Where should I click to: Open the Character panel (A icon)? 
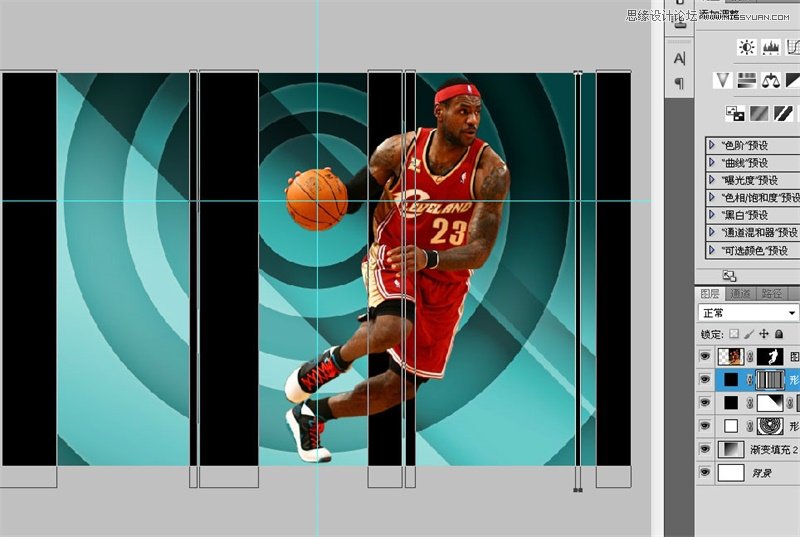pyautogui.click(x=679, y=59)
